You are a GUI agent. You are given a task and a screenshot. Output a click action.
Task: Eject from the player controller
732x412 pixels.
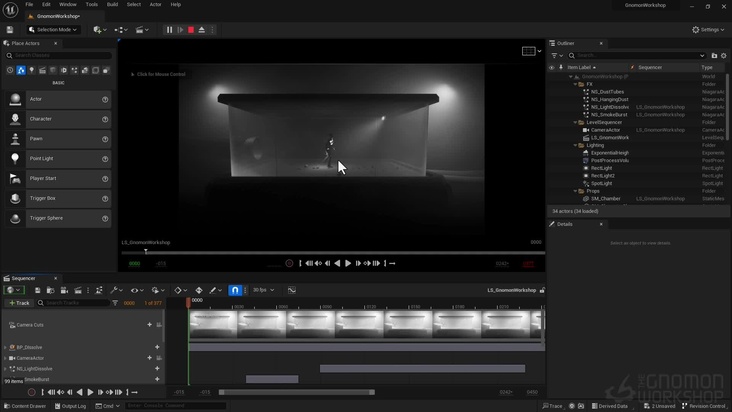point(202,30)
